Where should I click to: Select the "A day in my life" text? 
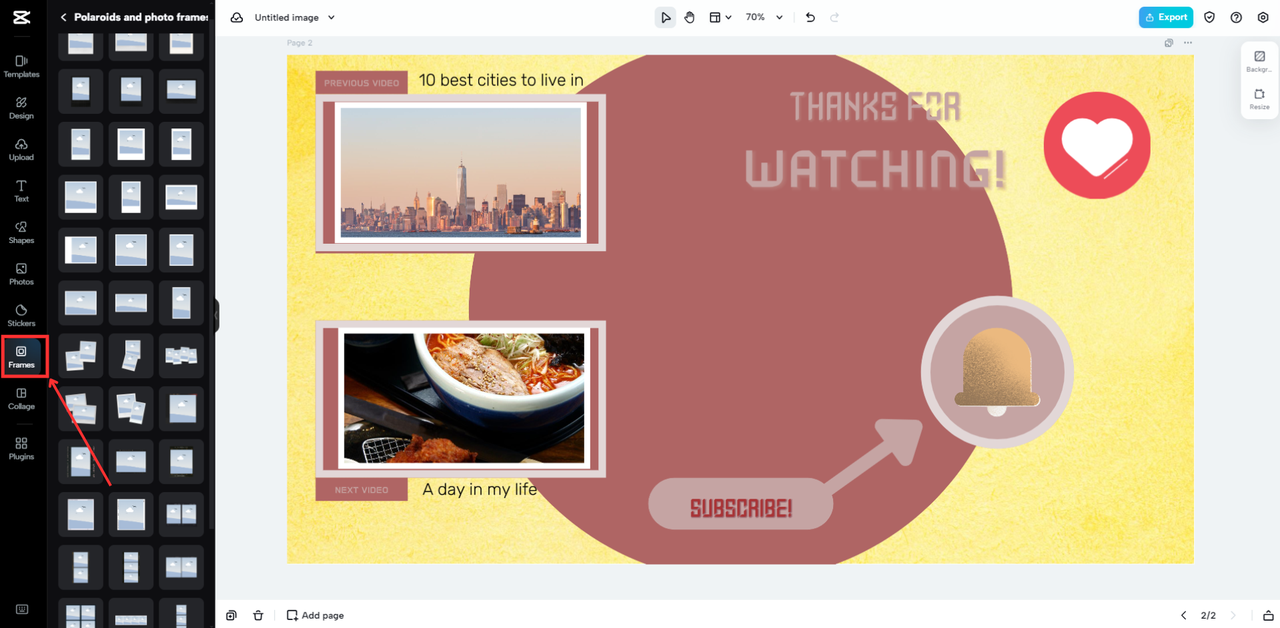click(x=480, y=489)
